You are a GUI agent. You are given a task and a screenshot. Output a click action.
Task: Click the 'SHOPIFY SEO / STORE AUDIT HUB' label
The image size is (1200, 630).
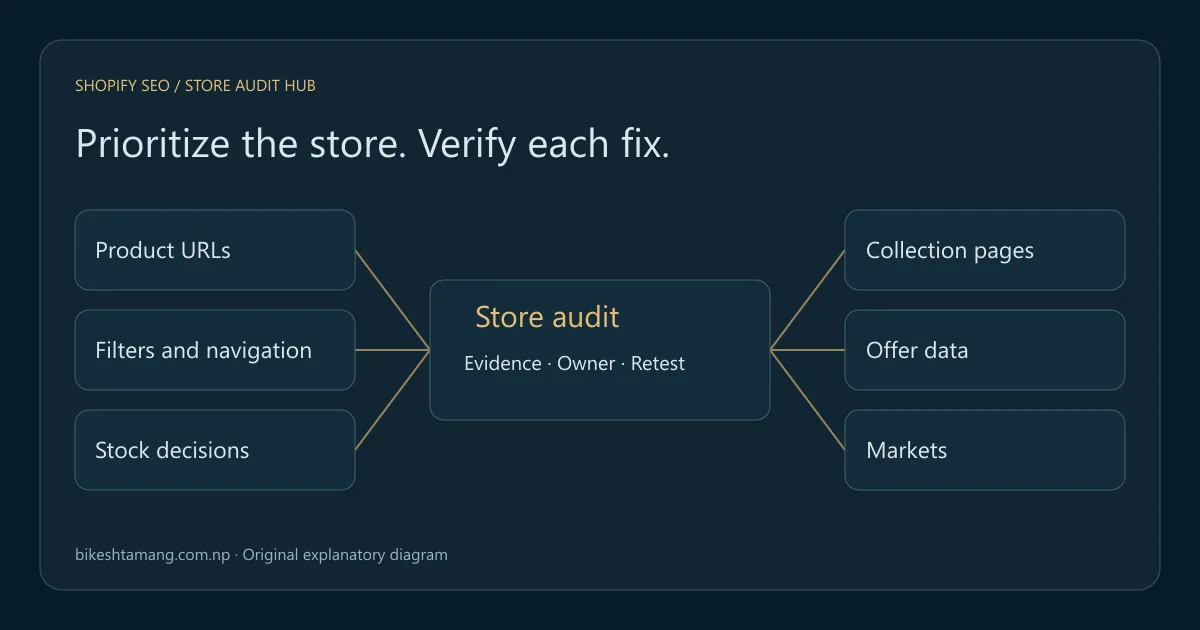click(x=195, y=86)
